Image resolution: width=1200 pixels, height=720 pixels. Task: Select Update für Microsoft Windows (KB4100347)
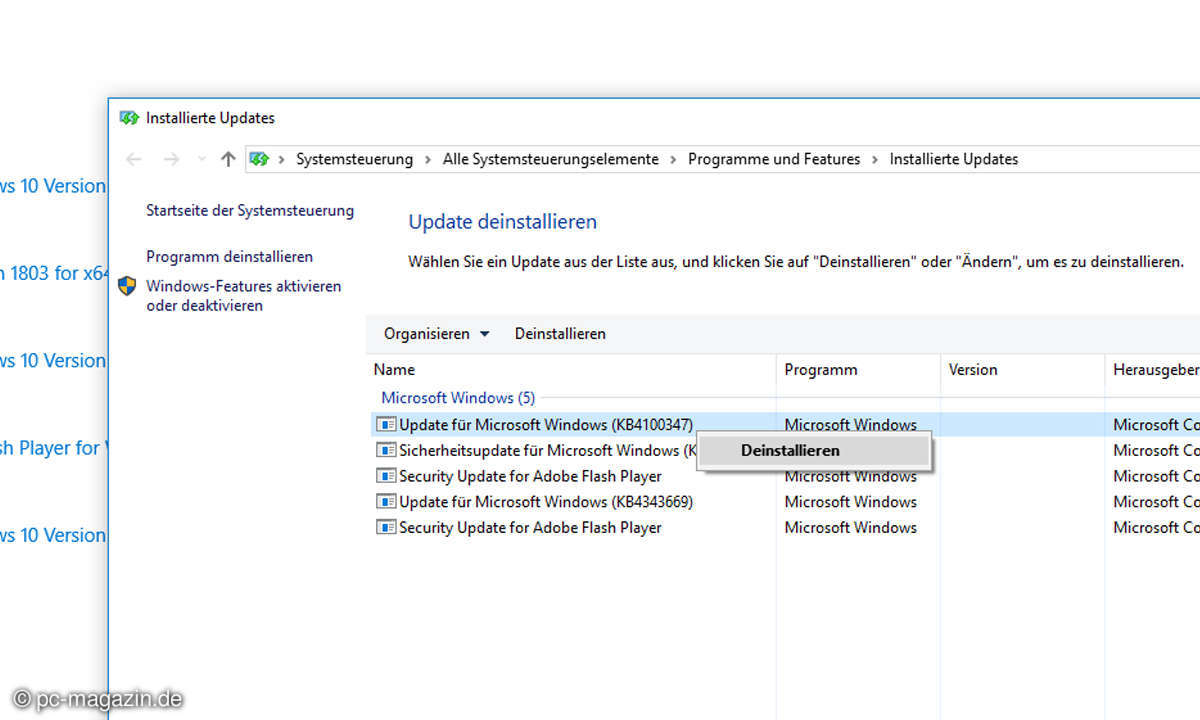click(x=545, y=424)
